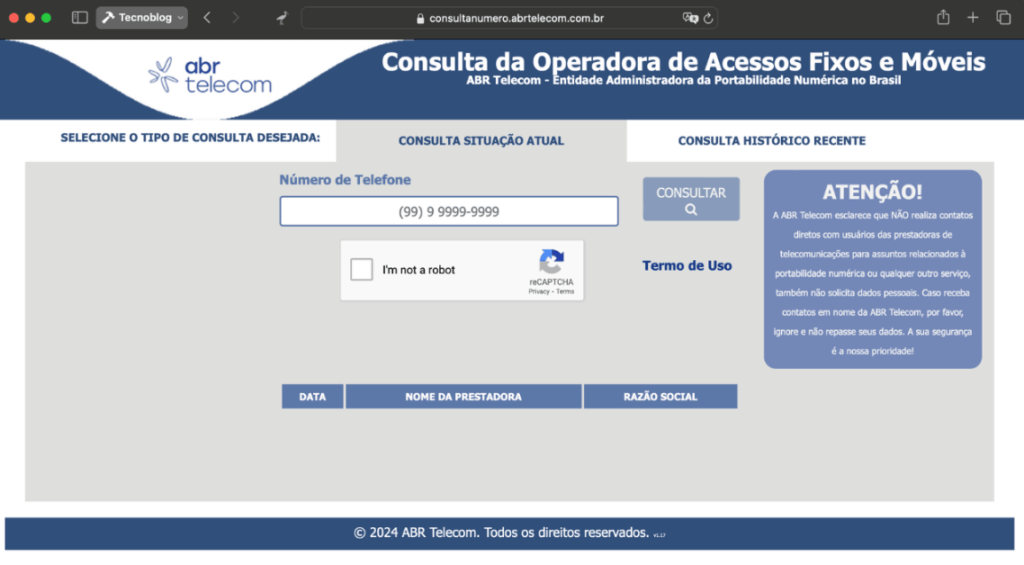1024x565 pixels.
Task: Click the NOME DA PRESTADORA column header
Action: click(x=463, y=396)
